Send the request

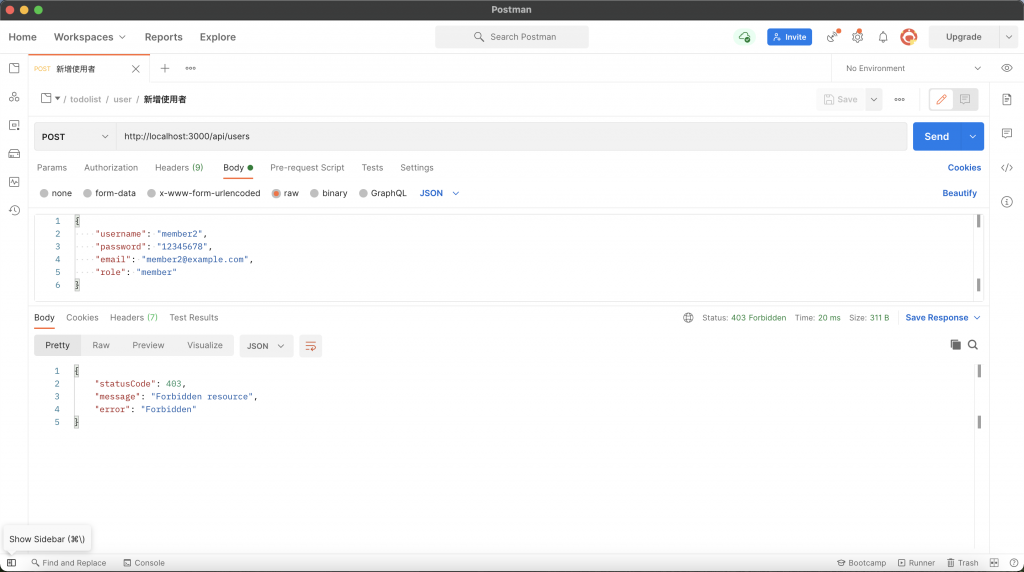click(x=936, y=136)
